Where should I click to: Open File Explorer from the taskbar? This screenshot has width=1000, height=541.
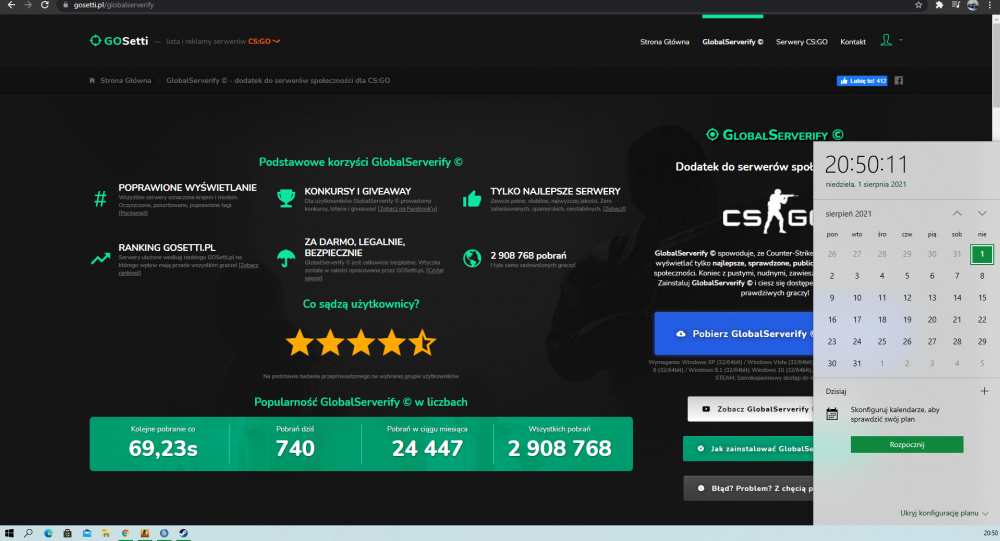tap(106, 533)
